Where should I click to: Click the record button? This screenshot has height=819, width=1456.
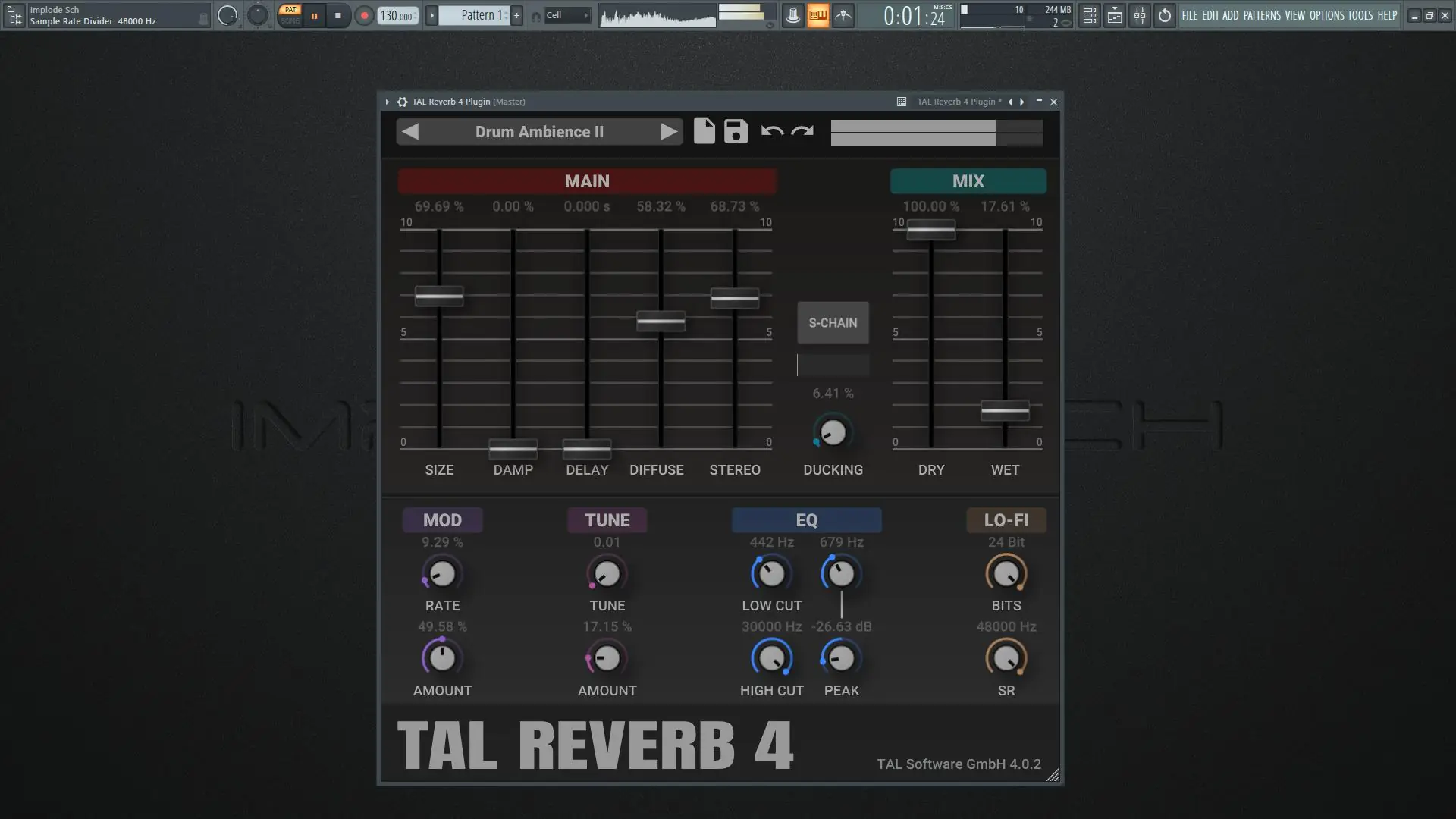point(364,15)
